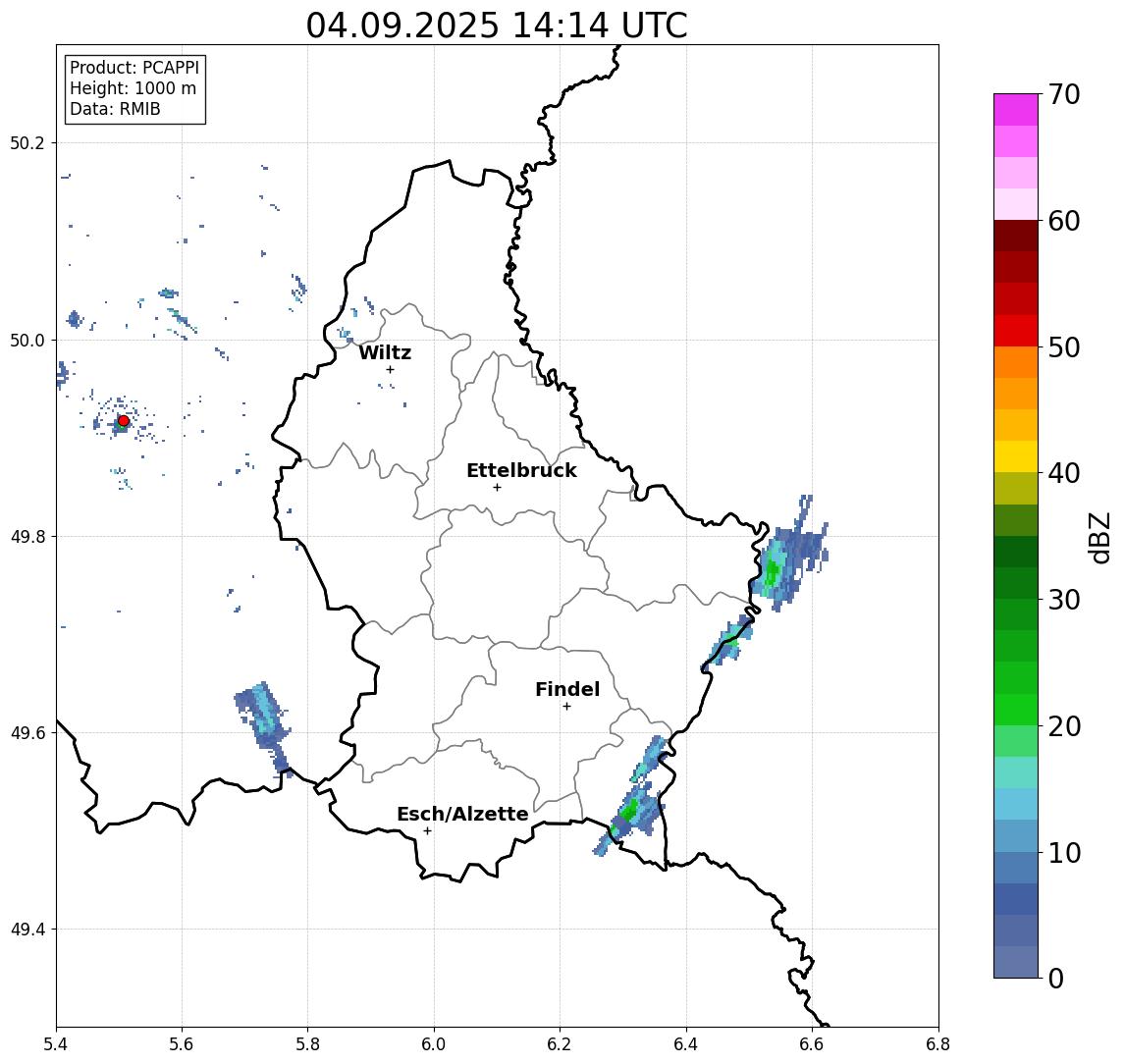Click the red radar location dot
The image size is (1124, 1064).
tap(124, 421)
